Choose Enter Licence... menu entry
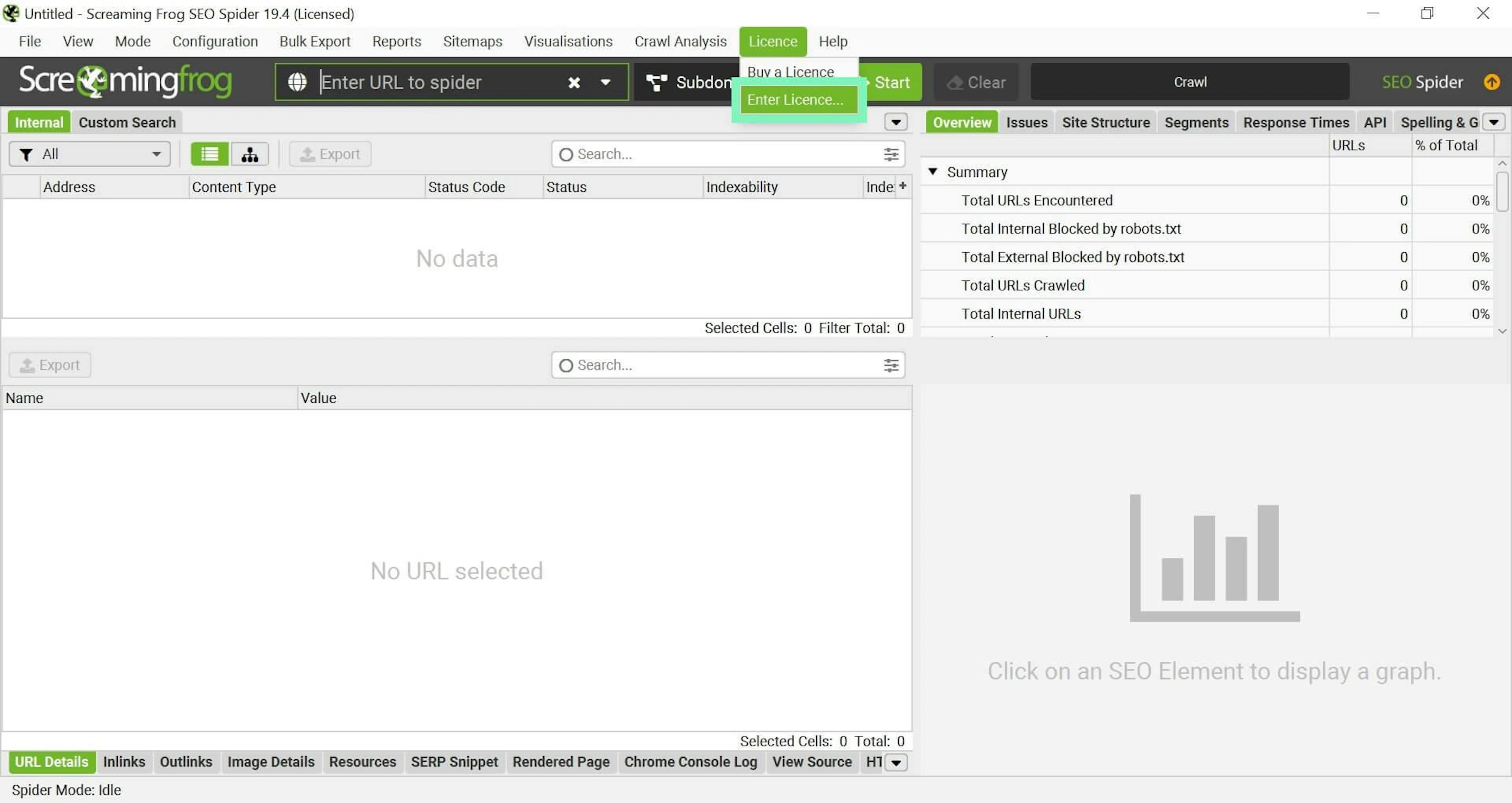The height and width of the screenshot is (803, 1512). (798, 99)
